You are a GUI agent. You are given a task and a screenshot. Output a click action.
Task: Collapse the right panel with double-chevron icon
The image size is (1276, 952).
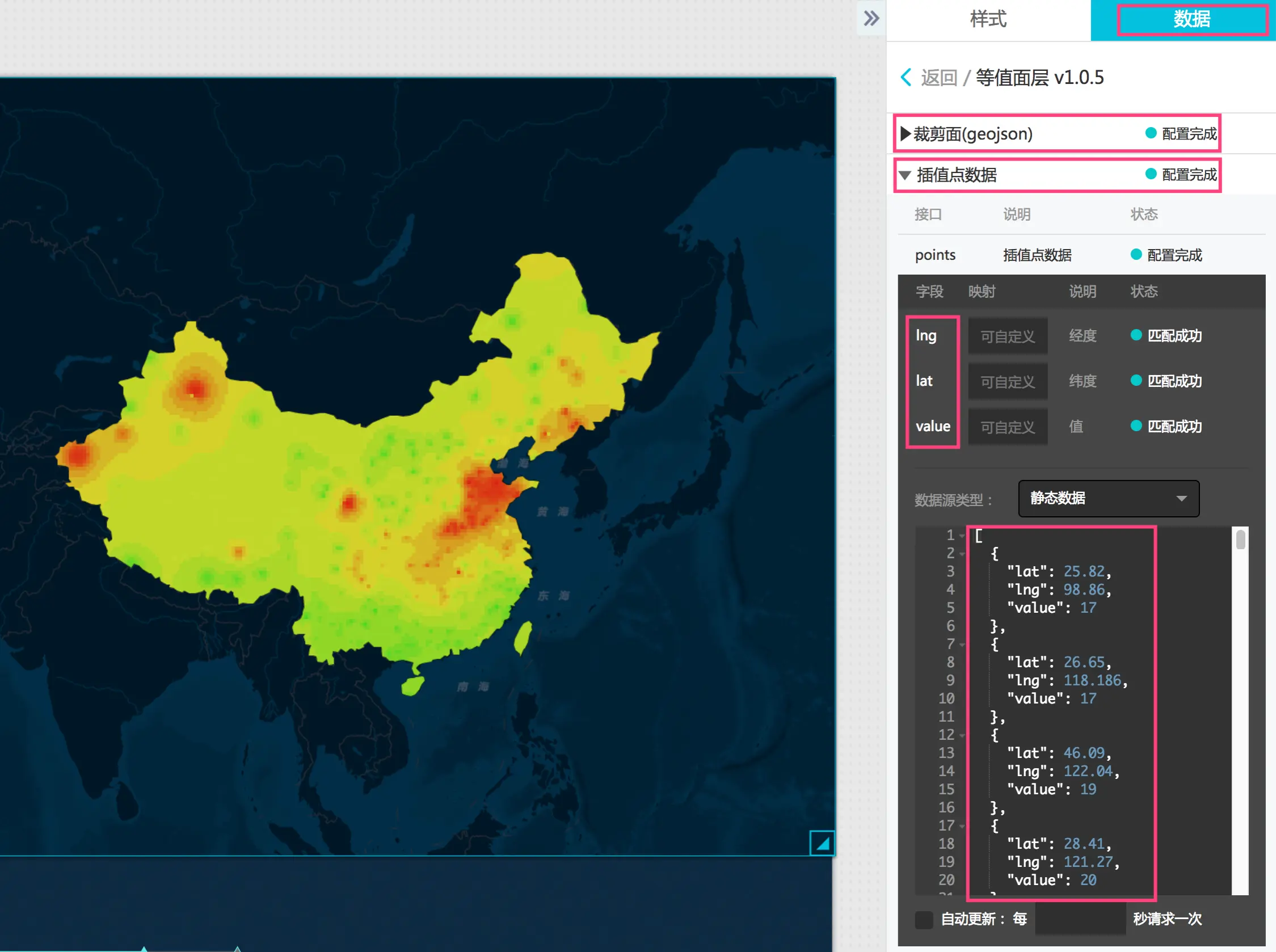(871, 19)
